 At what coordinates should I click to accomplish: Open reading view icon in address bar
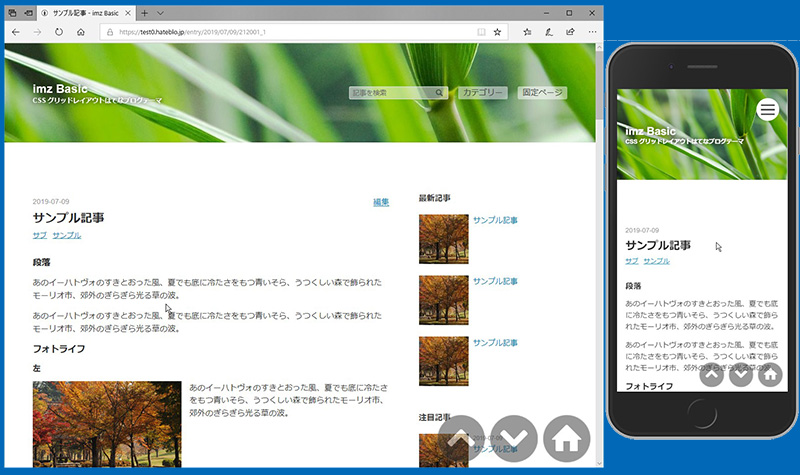[x=481, y=32]
